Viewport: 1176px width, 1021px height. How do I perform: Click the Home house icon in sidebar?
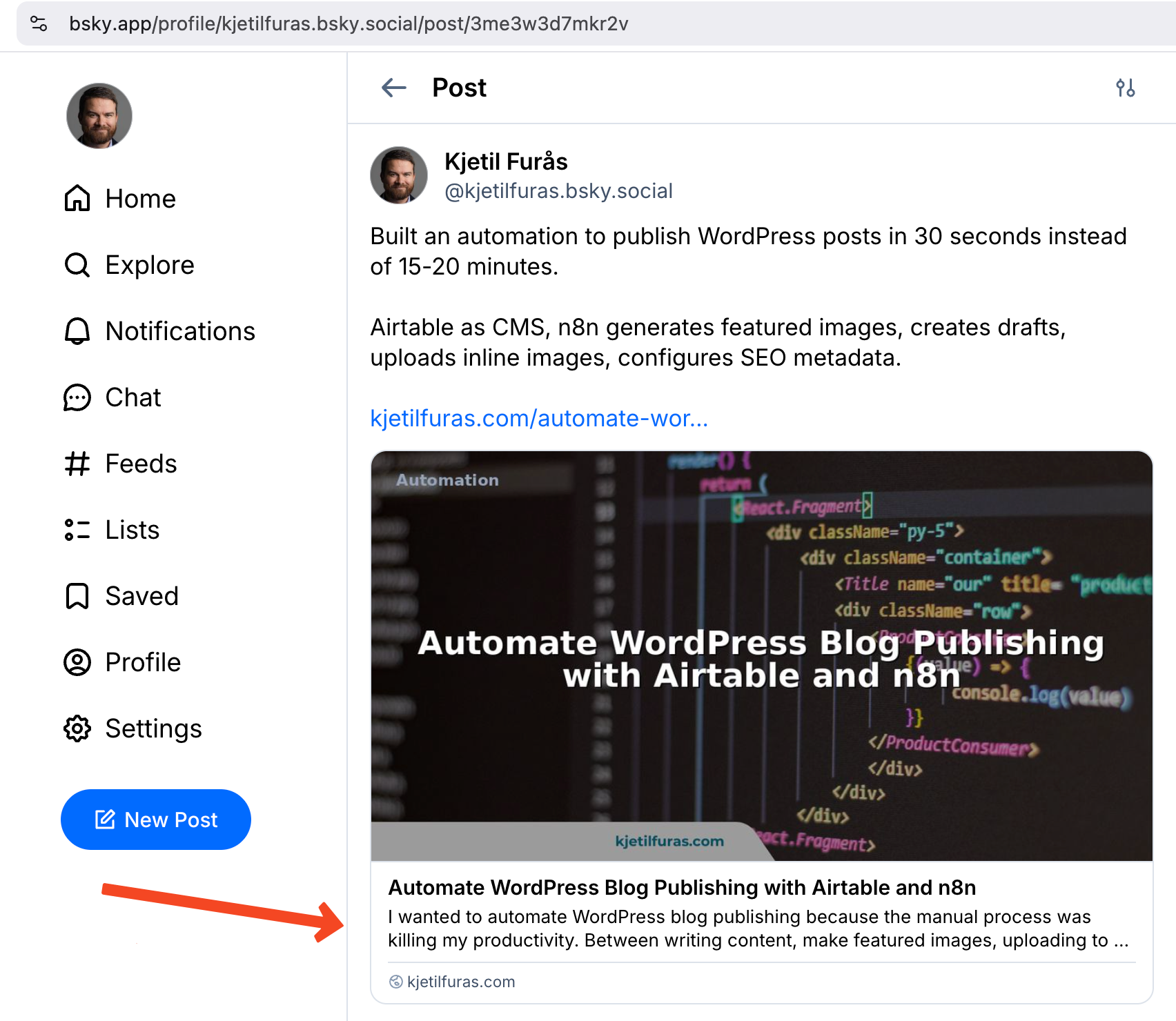(77, 199)
